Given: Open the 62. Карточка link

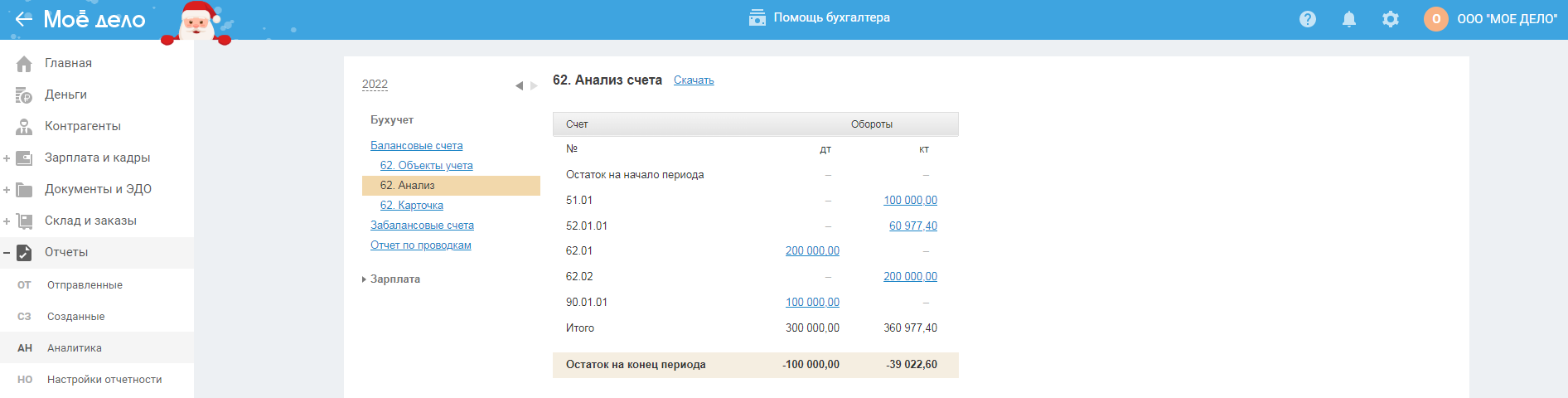Looking at the screenshot, I should point(412,206).
